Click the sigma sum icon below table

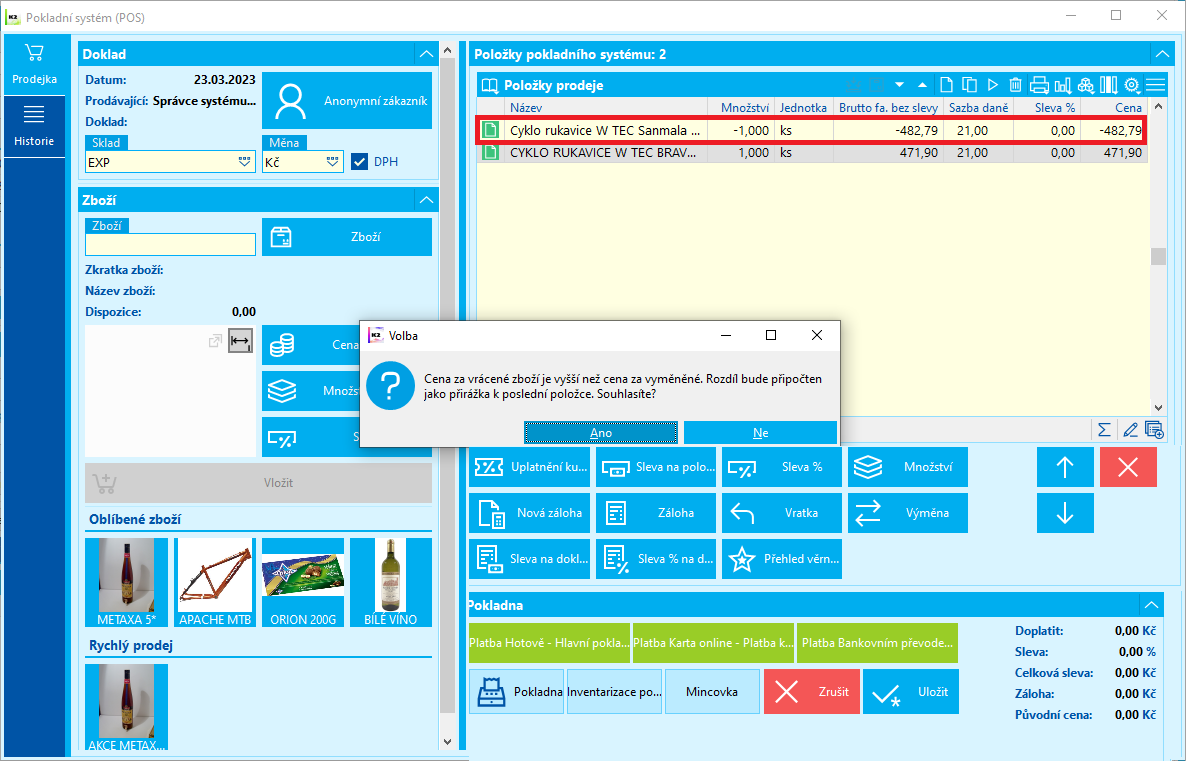click(x=1104, y=430)
